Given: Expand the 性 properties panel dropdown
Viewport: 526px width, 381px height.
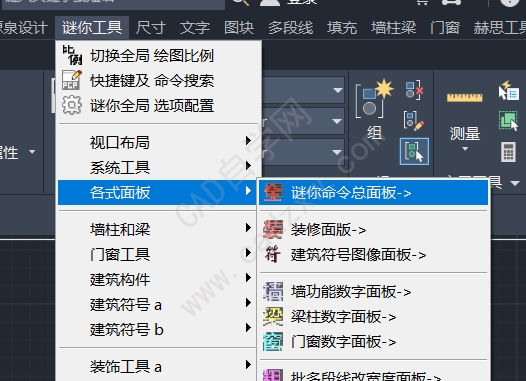Looking at the screenshot, I should point(32,152).
